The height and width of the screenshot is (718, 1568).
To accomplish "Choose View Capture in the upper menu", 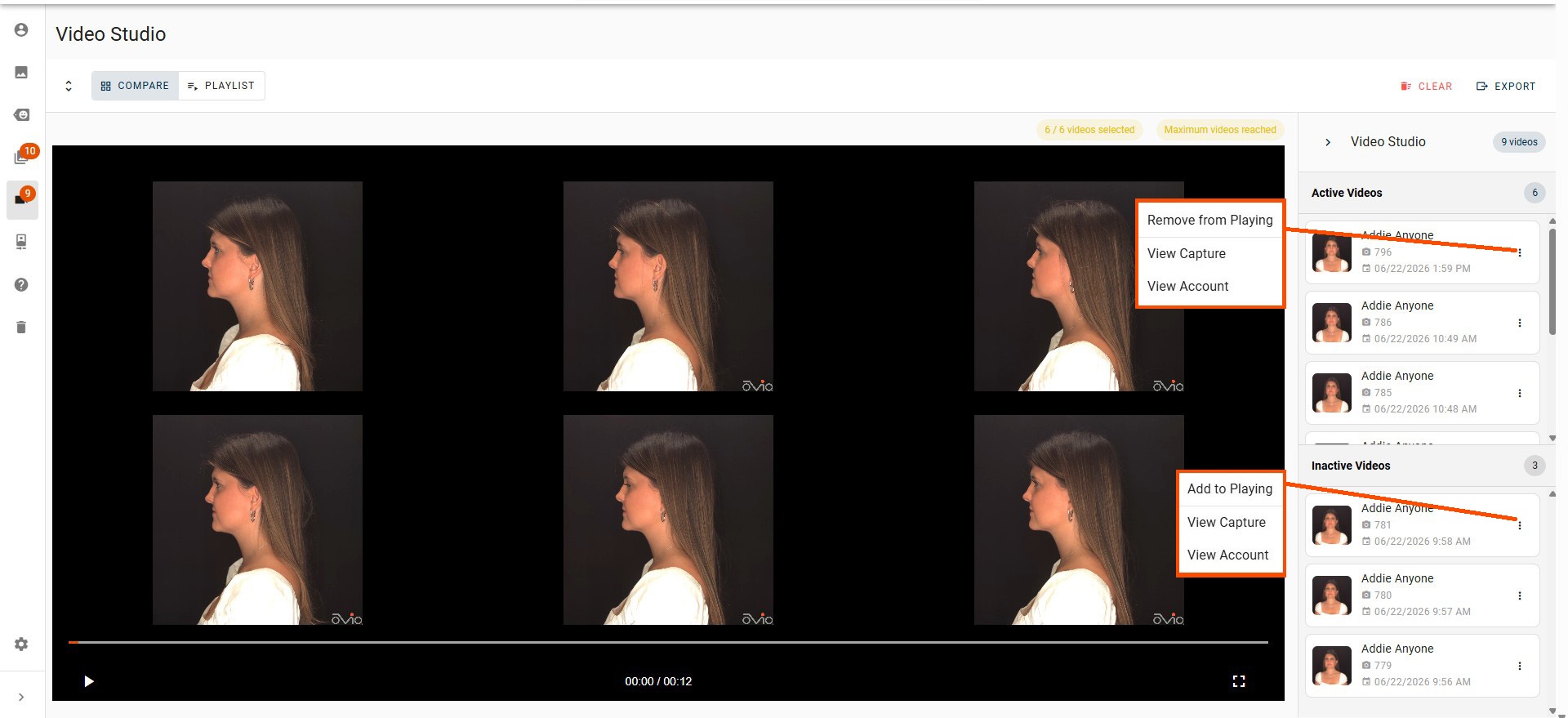I will [x=1209, y=253].
